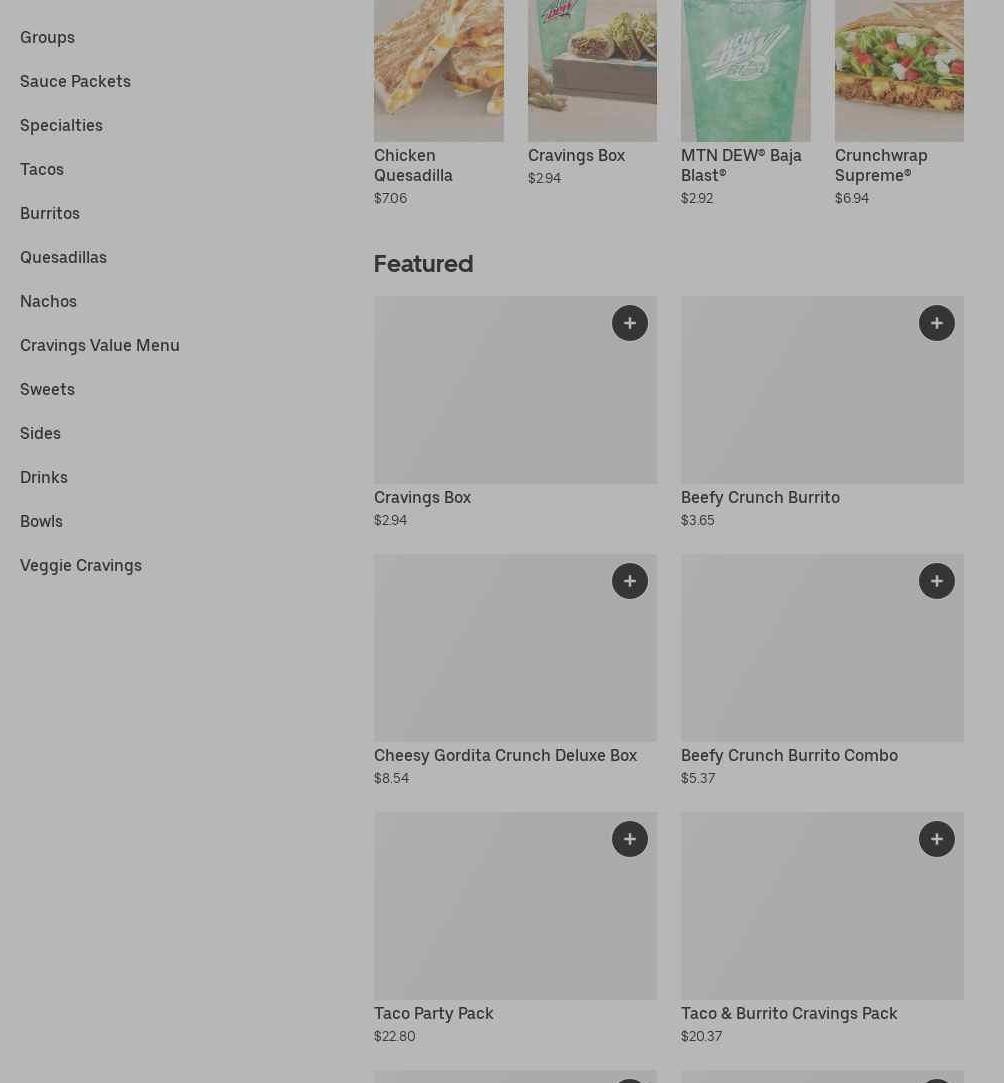Select Burritos in the category list
Viewport: 1004px width, 1083px height.
click(x=50, y=213)
